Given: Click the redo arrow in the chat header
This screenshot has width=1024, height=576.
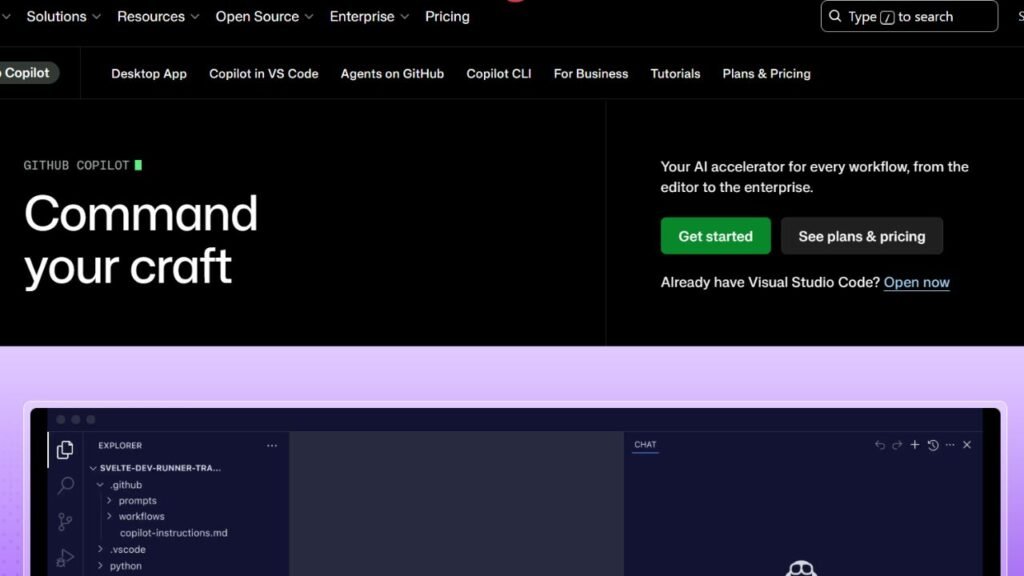Looking at the screenshot, I should pyautogui.click(x=897, y=445).
